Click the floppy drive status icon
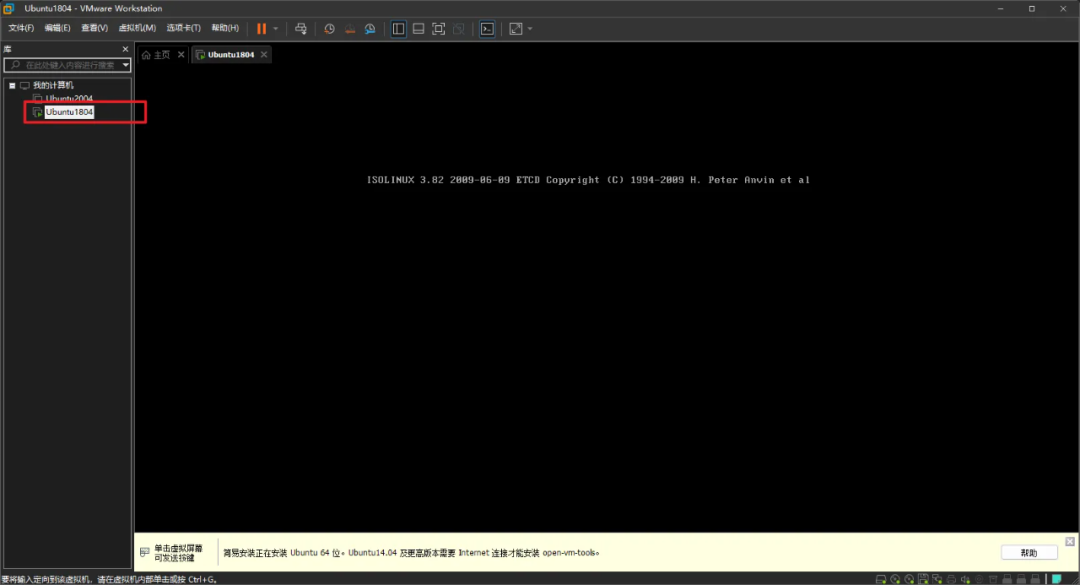Screen dimensions: 1080x585 click(923, 579)
